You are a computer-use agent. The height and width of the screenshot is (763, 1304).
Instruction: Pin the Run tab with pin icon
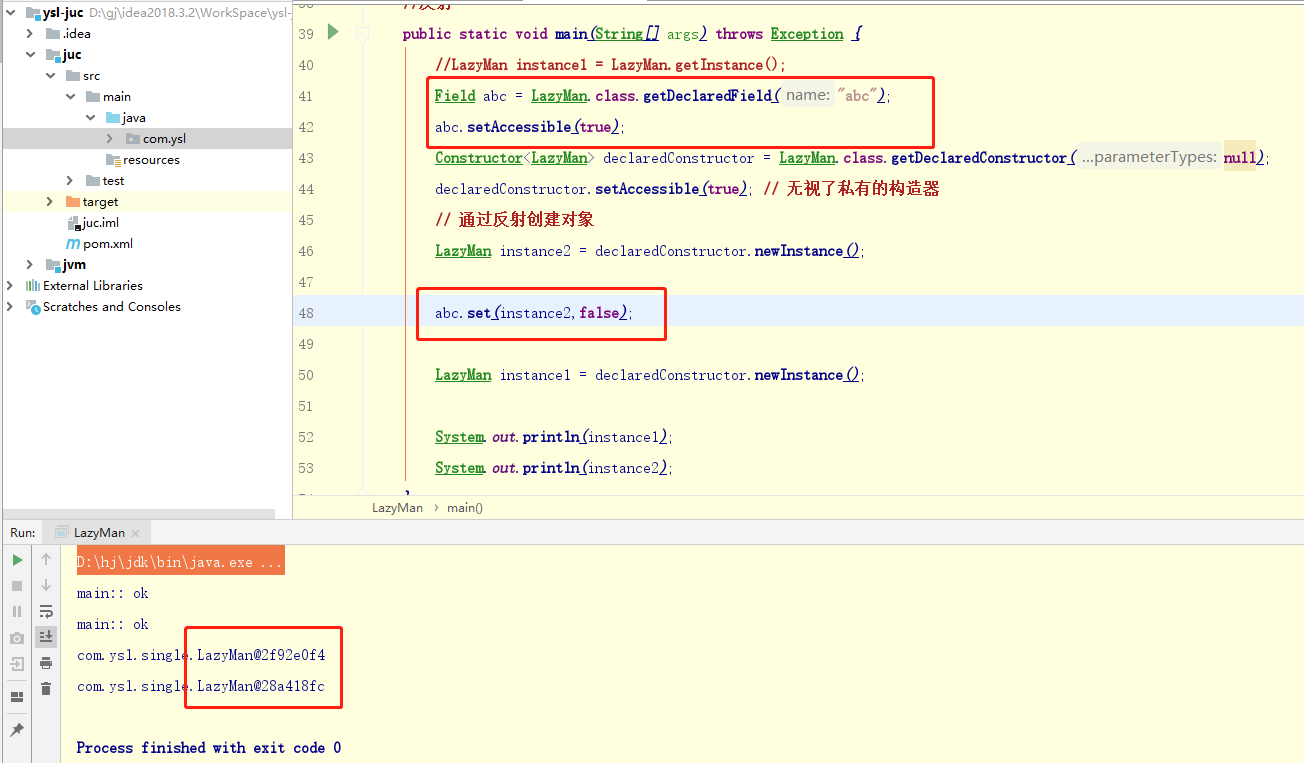tap(17, 731)
